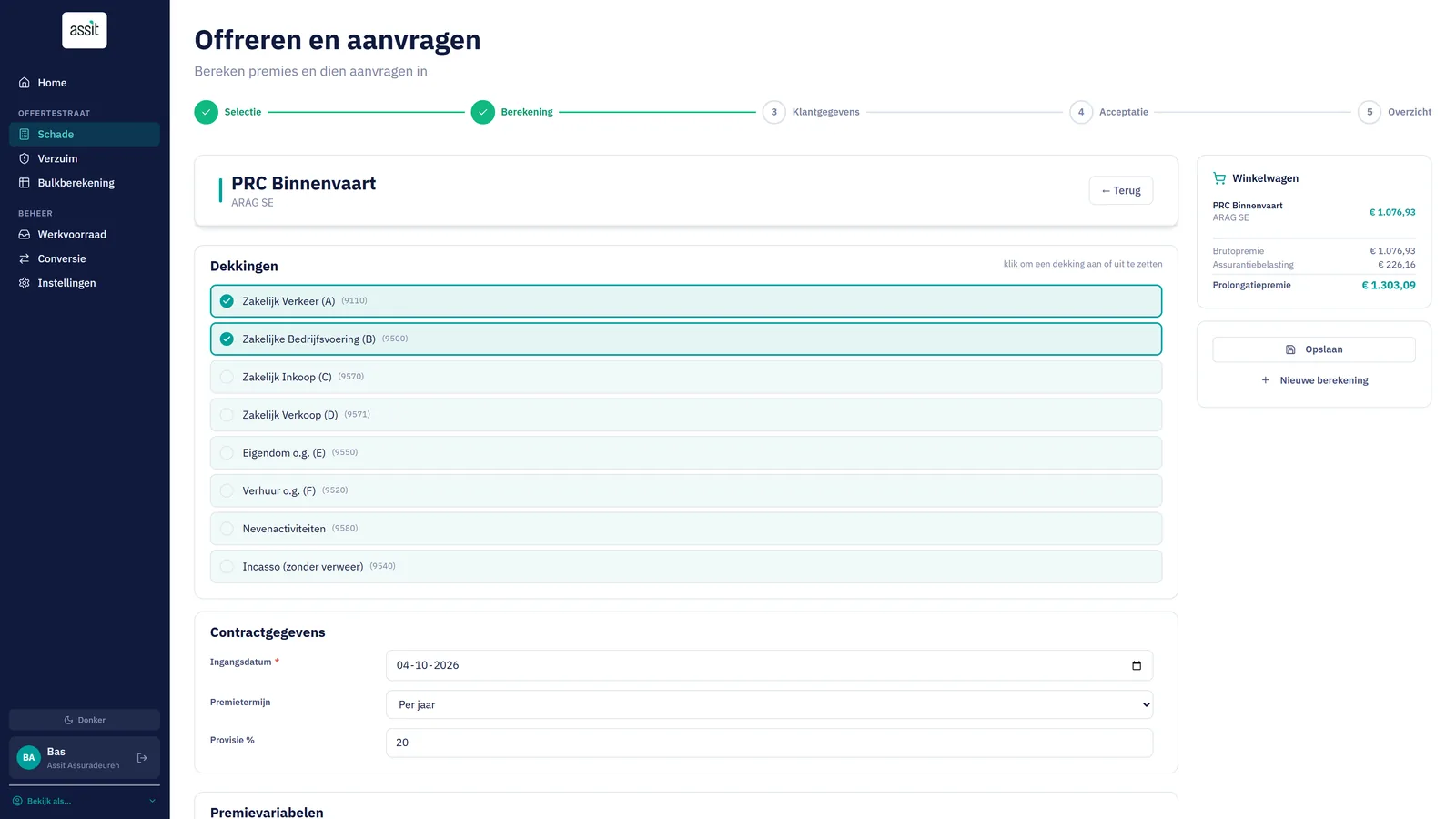This screenshot has width=1456, height=819.
Task: Click the Conversie arrows icon
Action: pos(25,258)
